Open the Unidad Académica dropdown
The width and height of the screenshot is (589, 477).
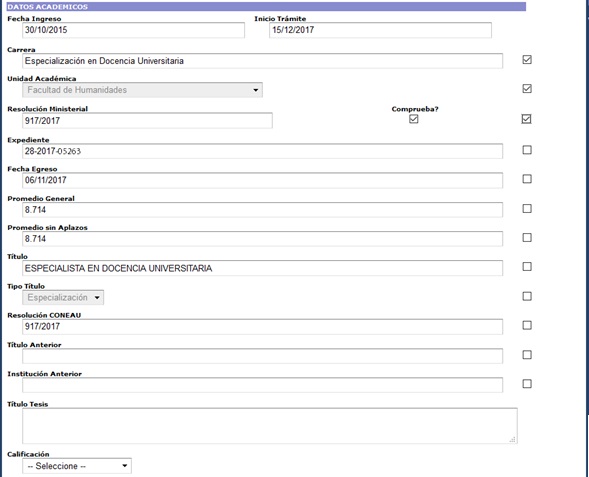142,90
